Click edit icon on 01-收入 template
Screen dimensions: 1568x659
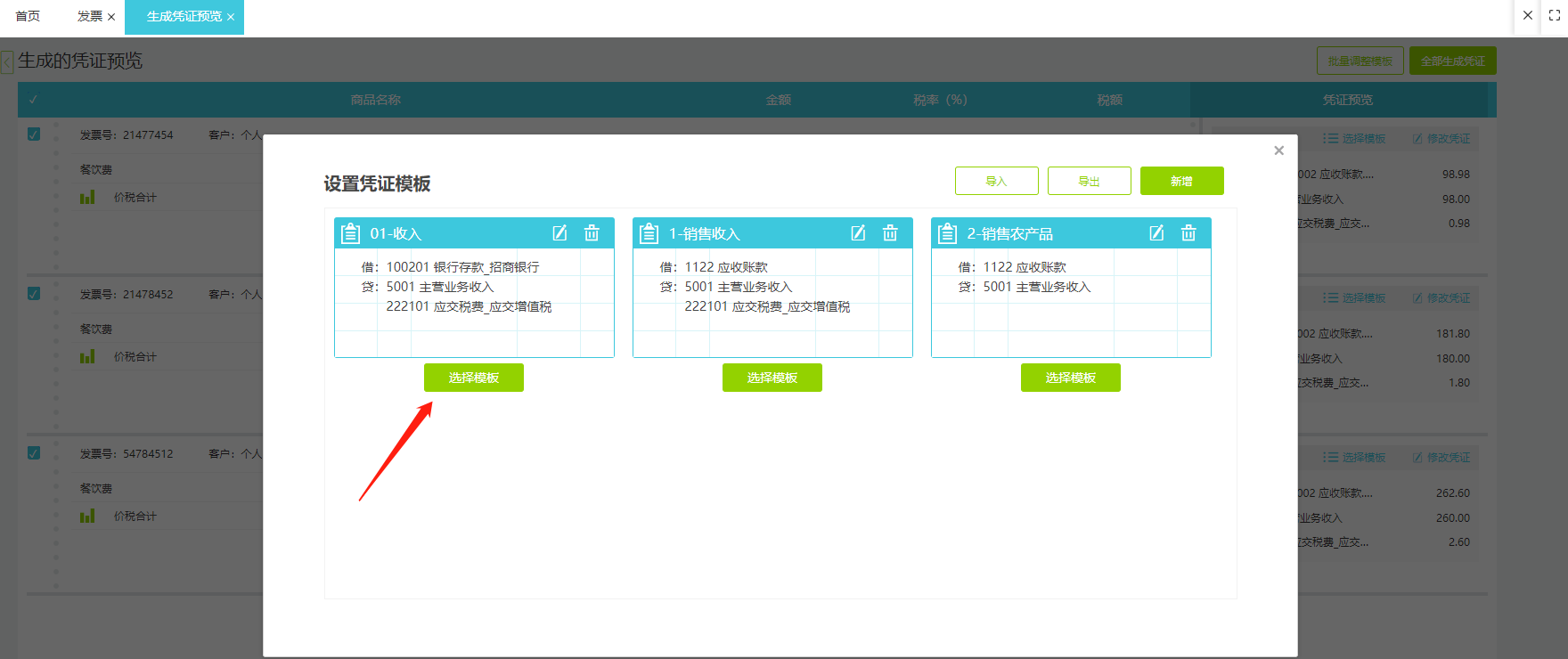559,233
